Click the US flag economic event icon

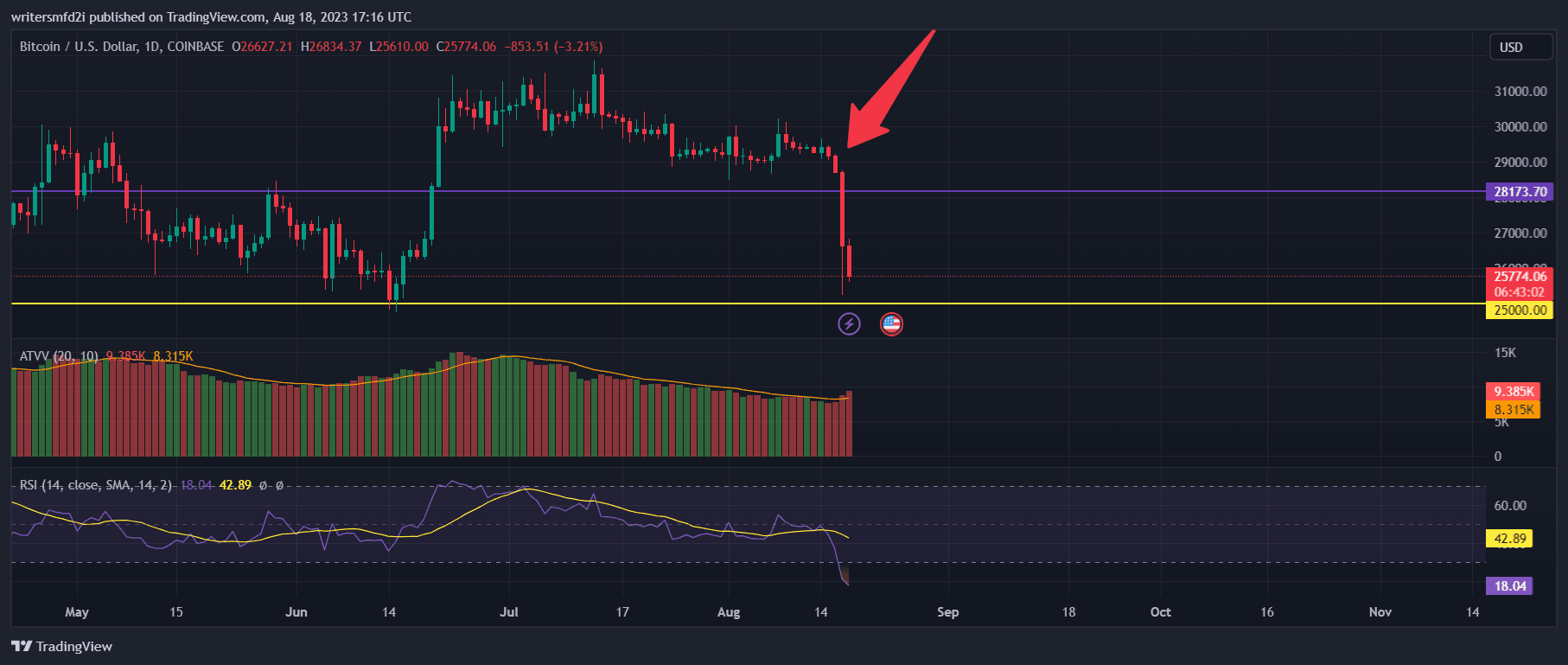(x=891, y=324)
